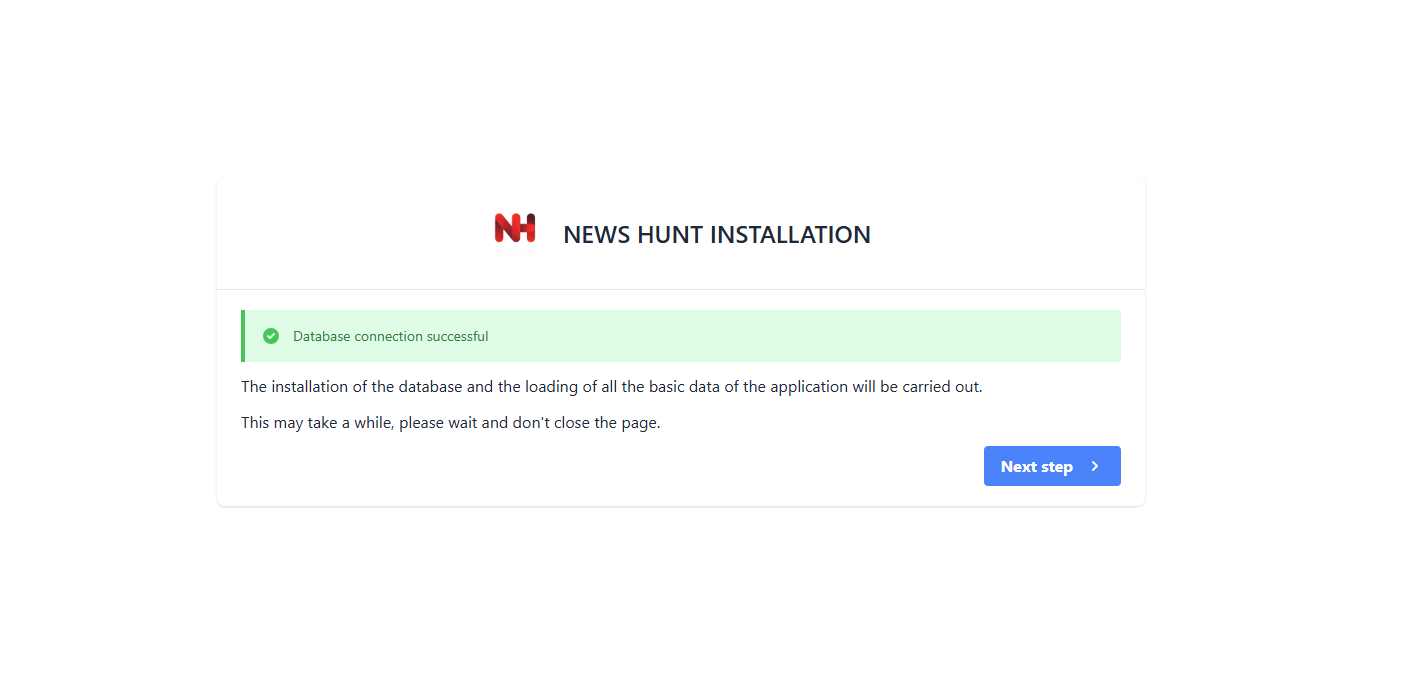This screenshot has width=1413, height=674.
Task: Click the 'This may take a while' notice
Action: click(451, 423)
